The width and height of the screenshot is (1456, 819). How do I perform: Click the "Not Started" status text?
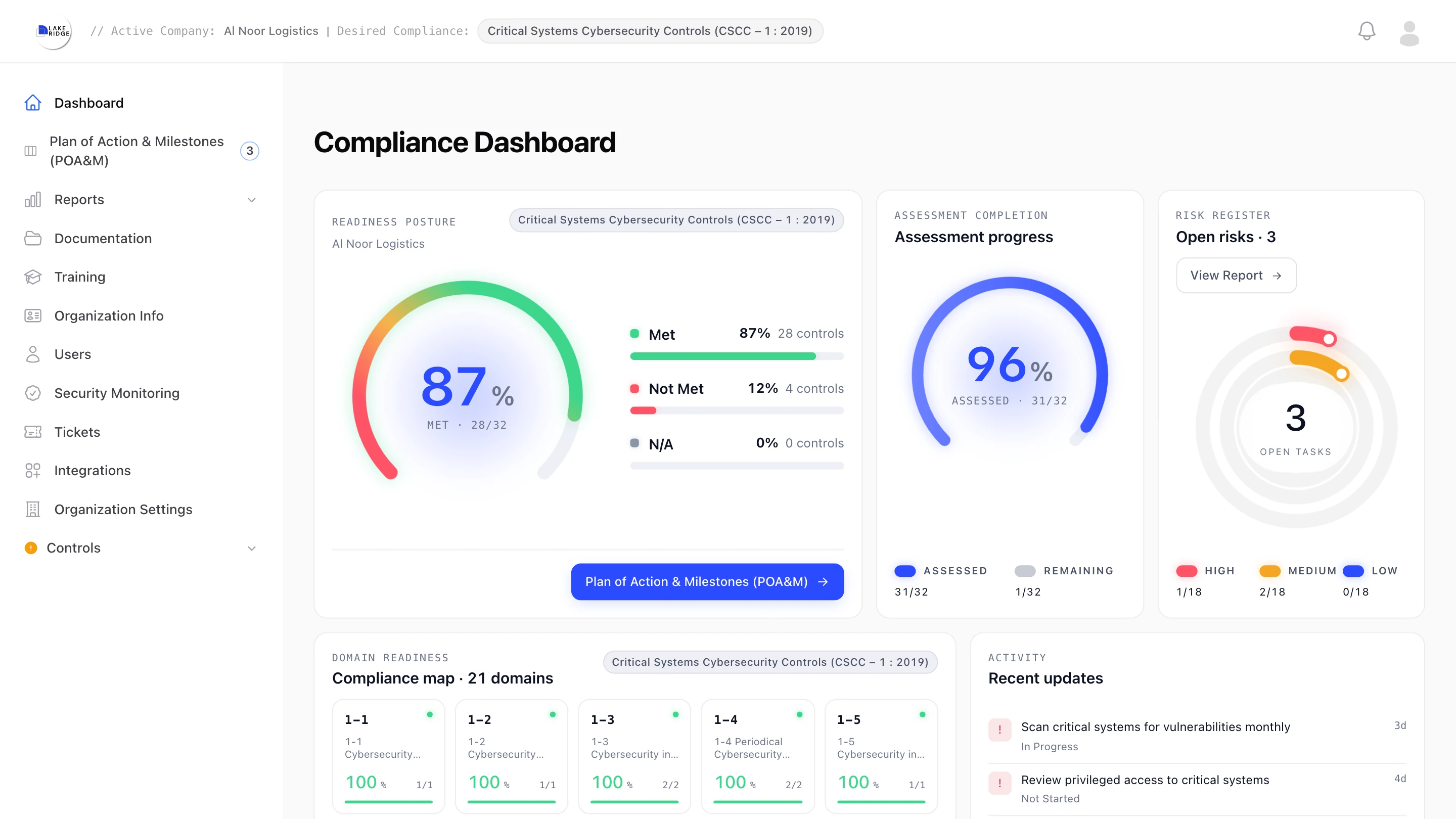[1050, 799]
